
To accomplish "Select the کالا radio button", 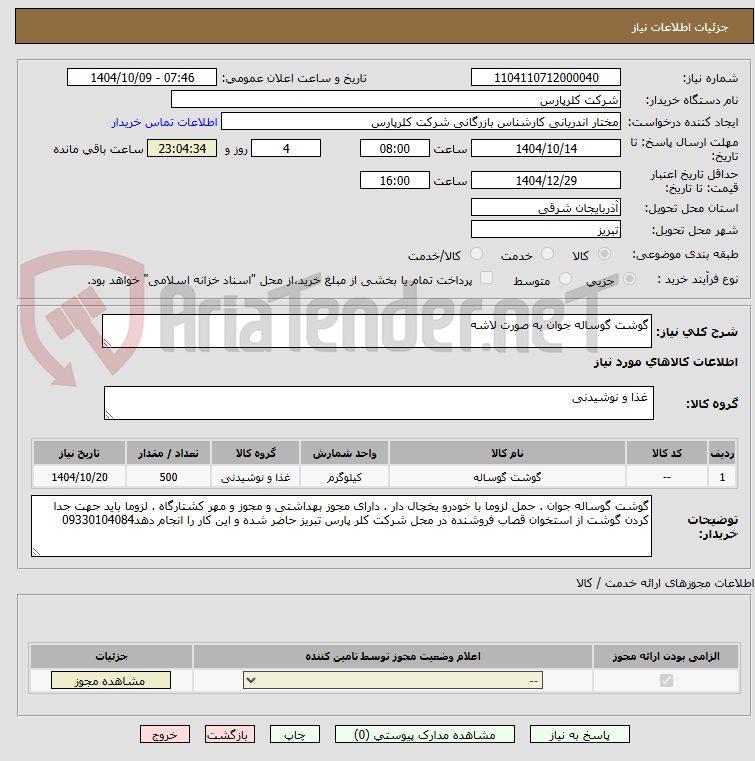I will click(x=605, y=253).
